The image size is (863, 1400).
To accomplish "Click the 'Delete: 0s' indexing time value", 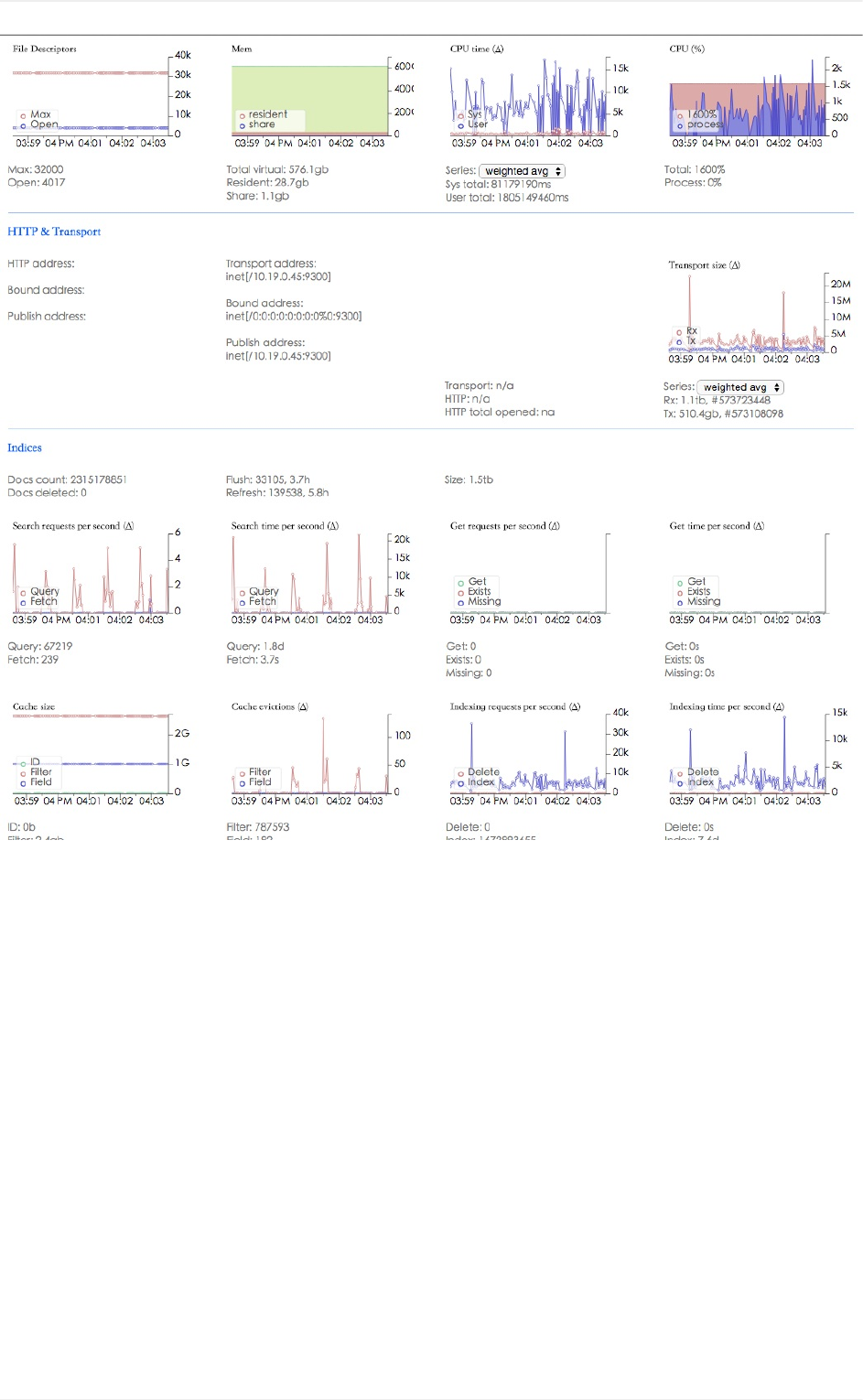I will click(x=689, y=826).
